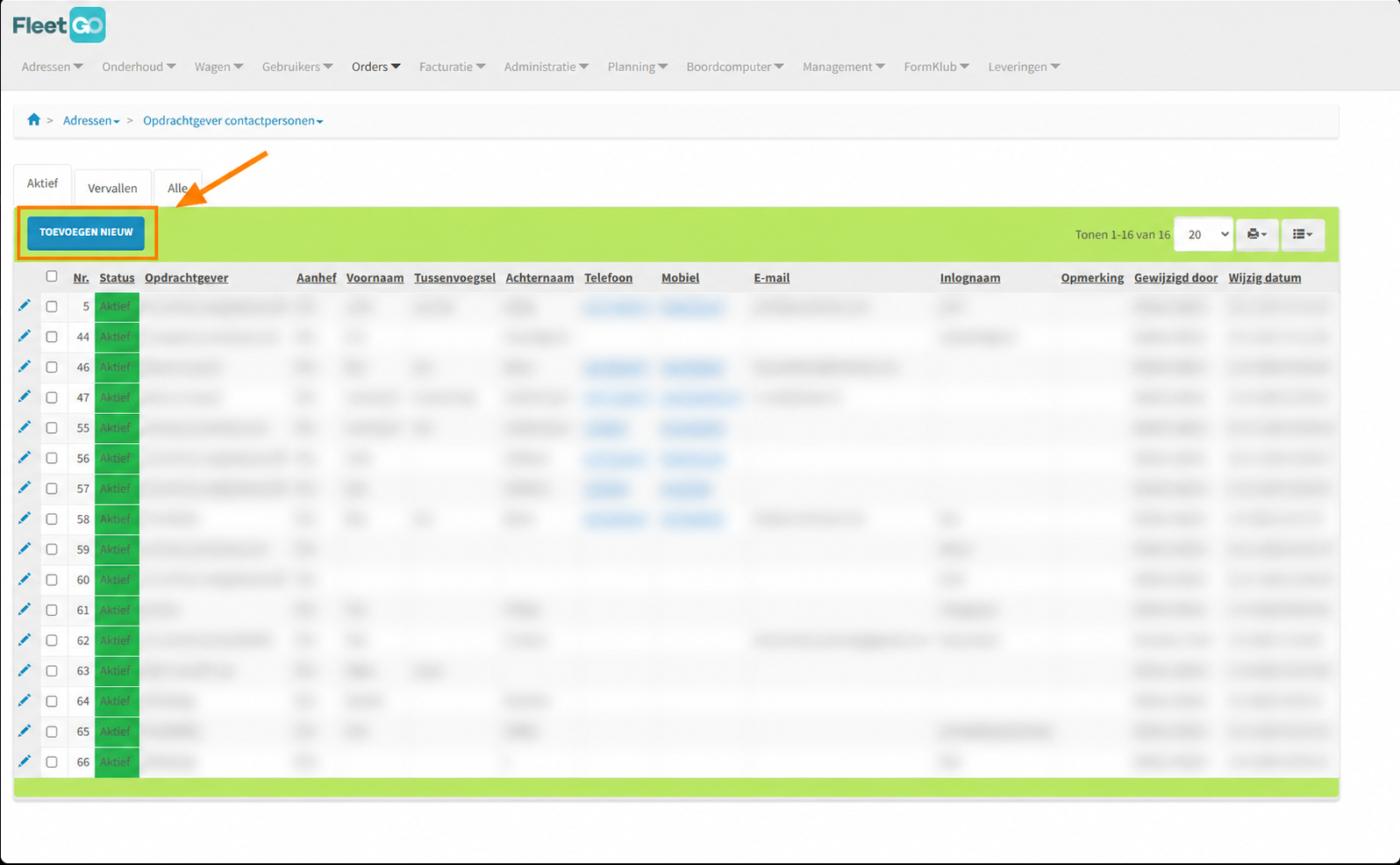The height and width of the screenshot is (865, 1400).
Task: Edit row number 60 with pencil icon
Action: pos(25,579)
